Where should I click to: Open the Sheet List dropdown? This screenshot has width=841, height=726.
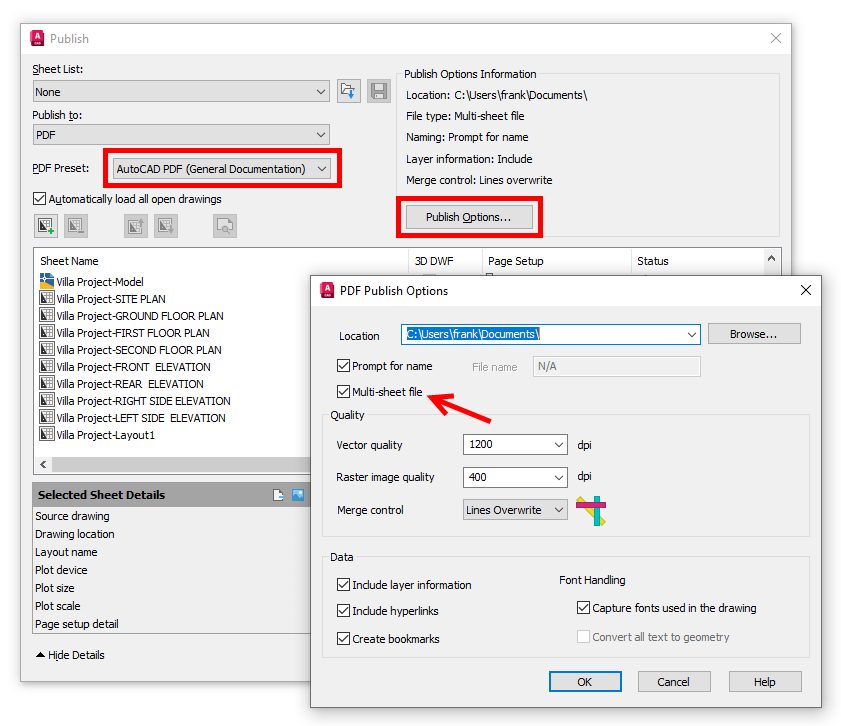tap(181, 92)
